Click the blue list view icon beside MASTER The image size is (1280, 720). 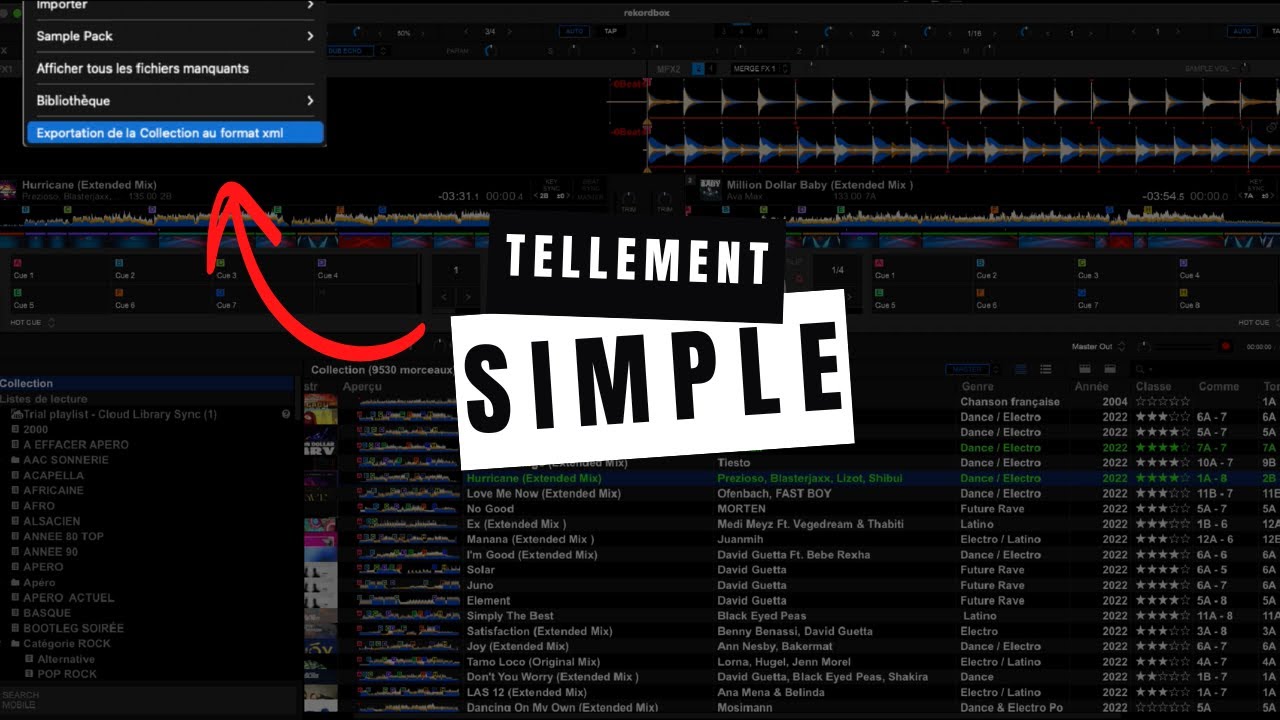coord(1021,370)
